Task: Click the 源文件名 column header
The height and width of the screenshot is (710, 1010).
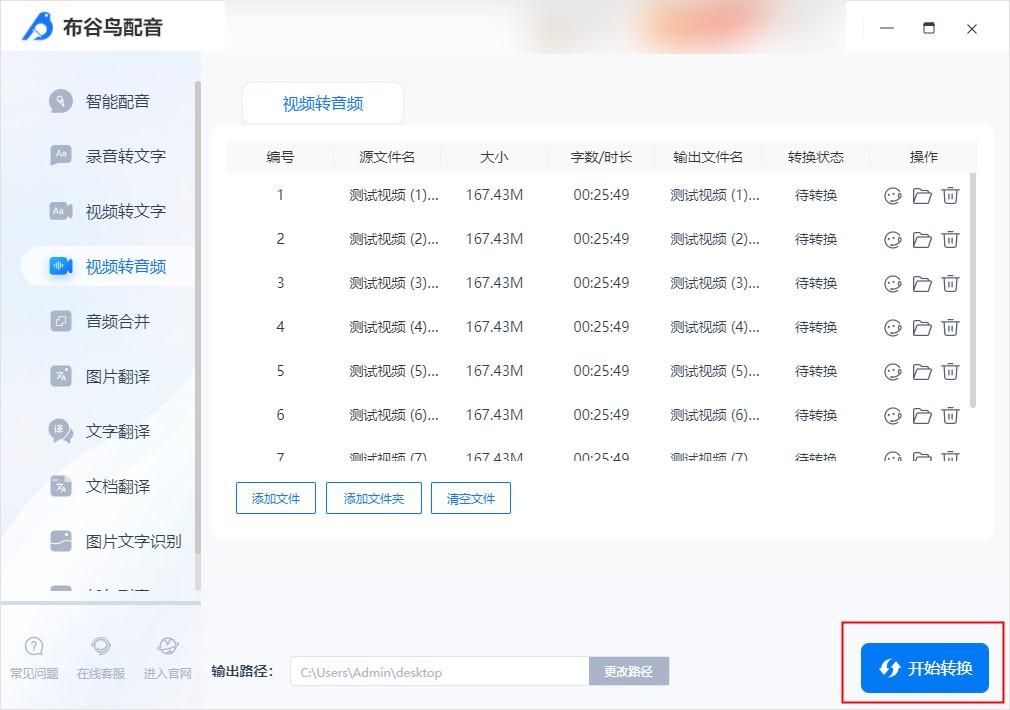Action: coord(387,157)
